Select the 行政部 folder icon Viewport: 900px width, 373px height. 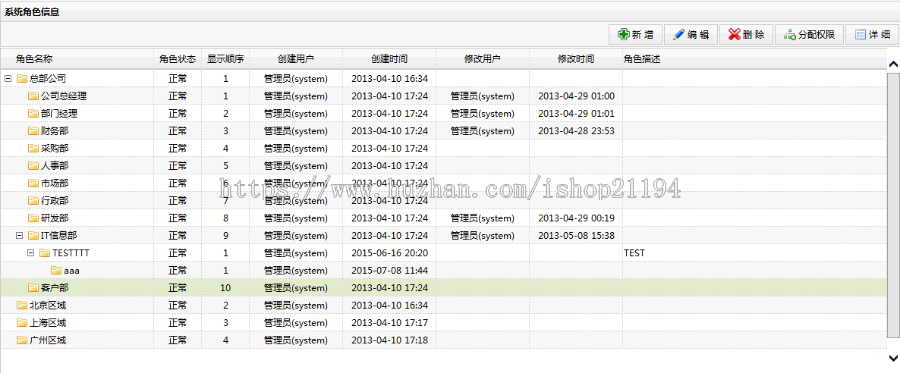coord(33,201)
